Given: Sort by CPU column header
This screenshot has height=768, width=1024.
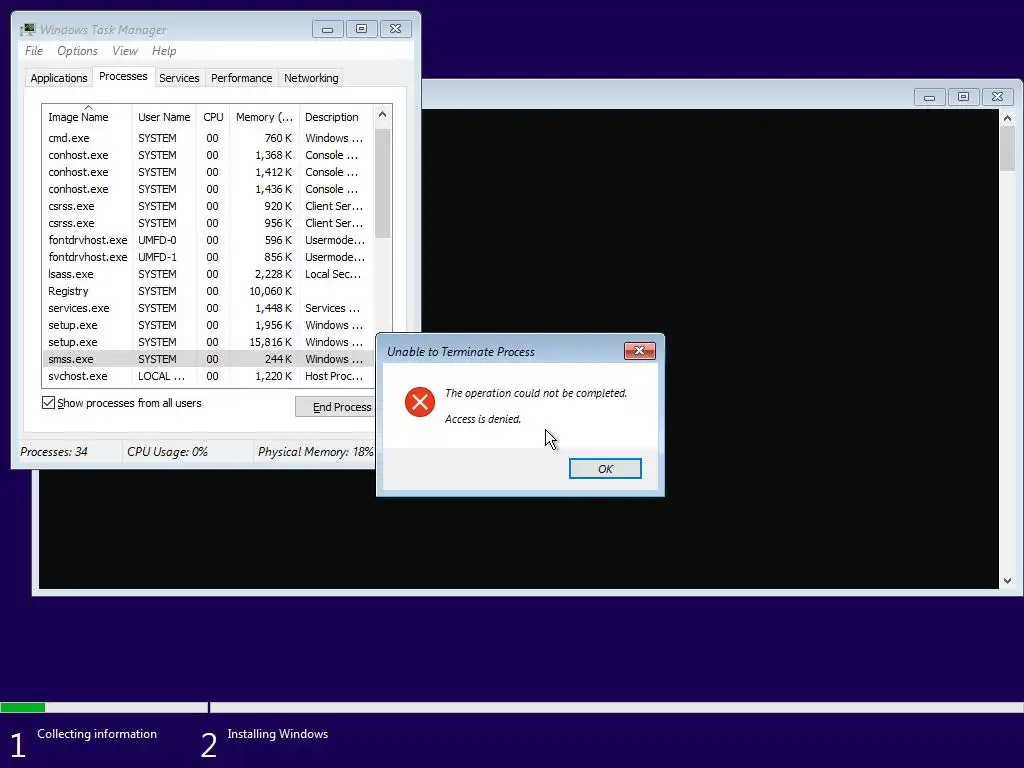Looking at the screenshot, I should 213,117.
